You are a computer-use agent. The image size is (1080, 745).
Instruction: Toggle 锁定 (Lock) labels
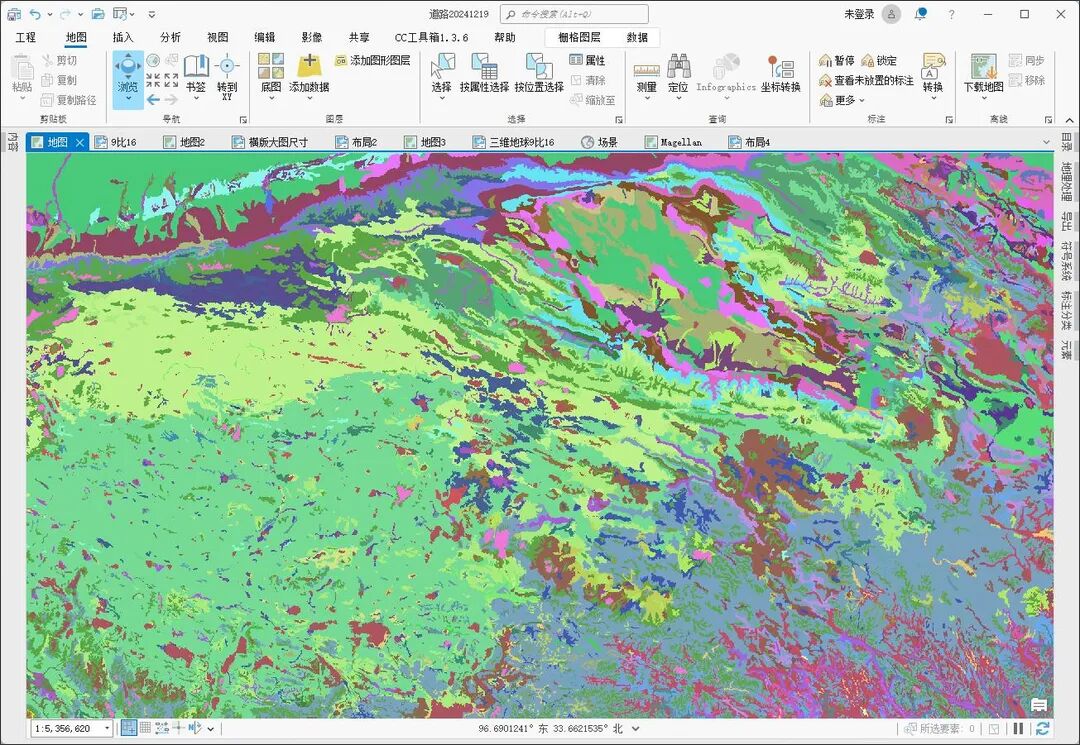click(x=880, y=61)
